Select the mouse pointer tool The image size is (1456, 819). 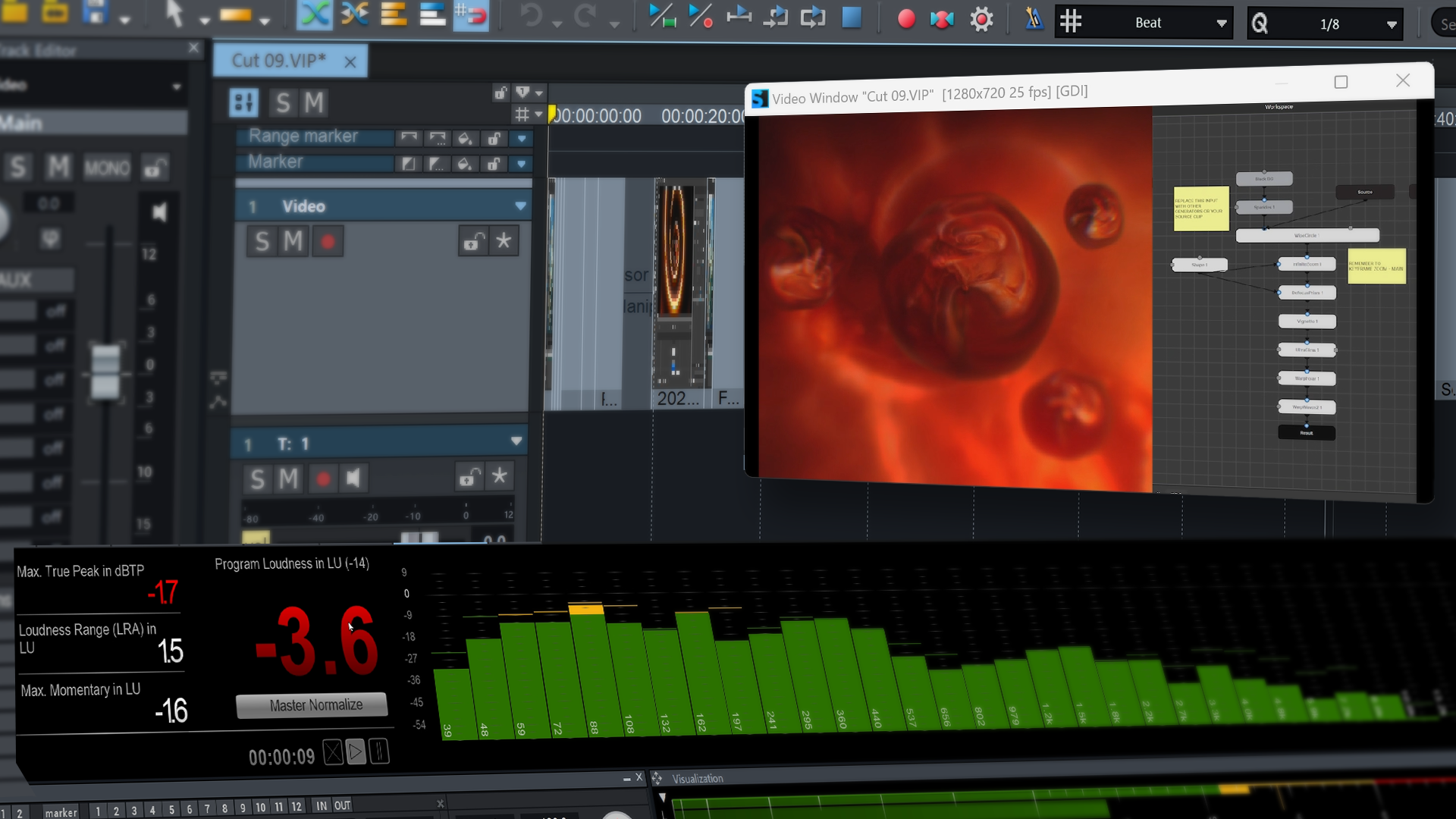(174, 14)
